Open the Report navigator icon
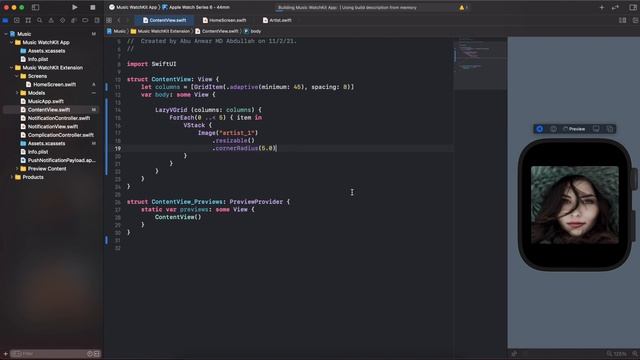Viewport: 640px width, 360px height. pos(97,20)
